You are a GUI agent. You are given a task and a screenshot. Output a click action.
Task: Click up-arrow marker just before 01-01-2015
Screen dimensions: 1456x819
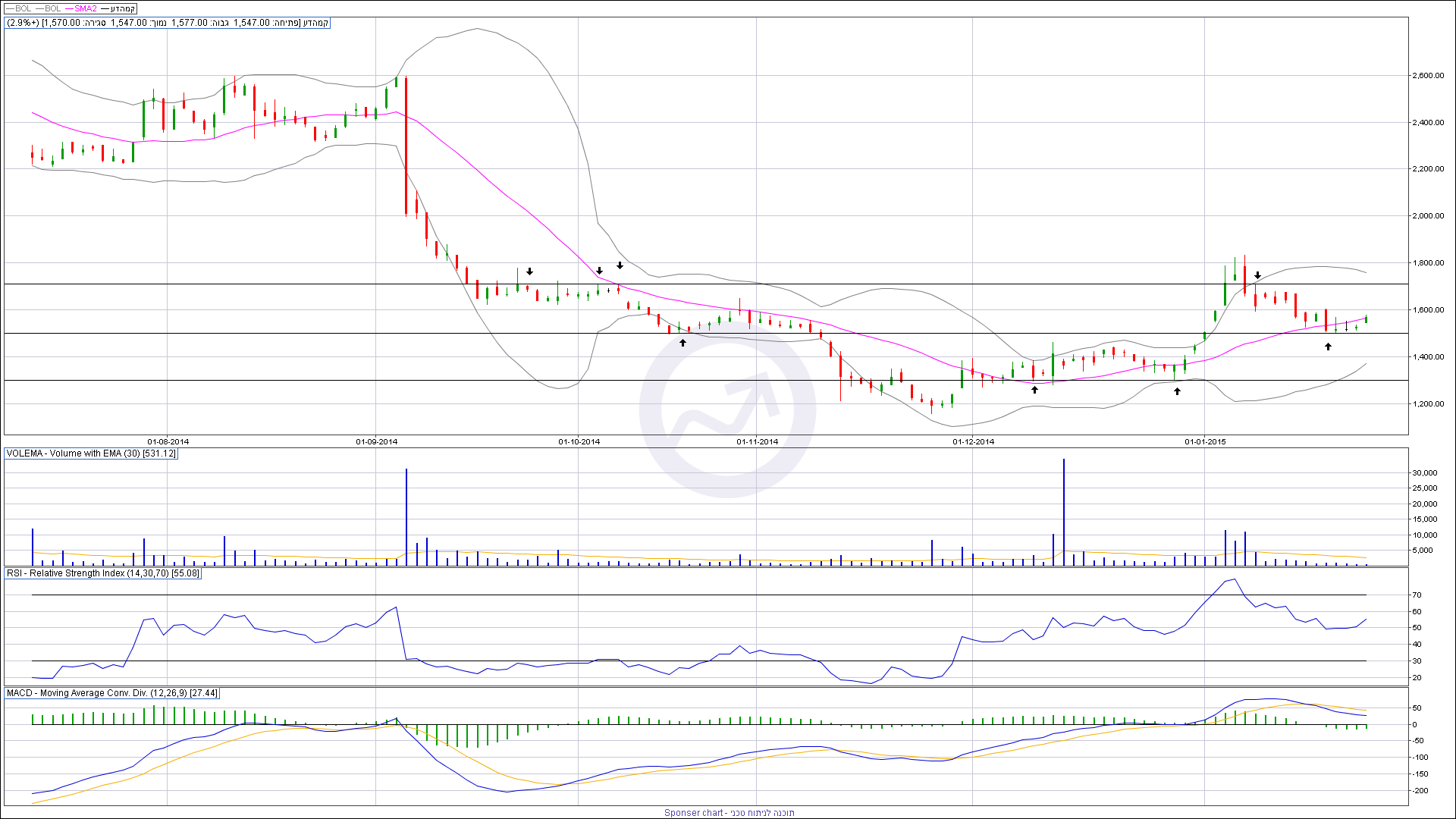pos(1177,391)
